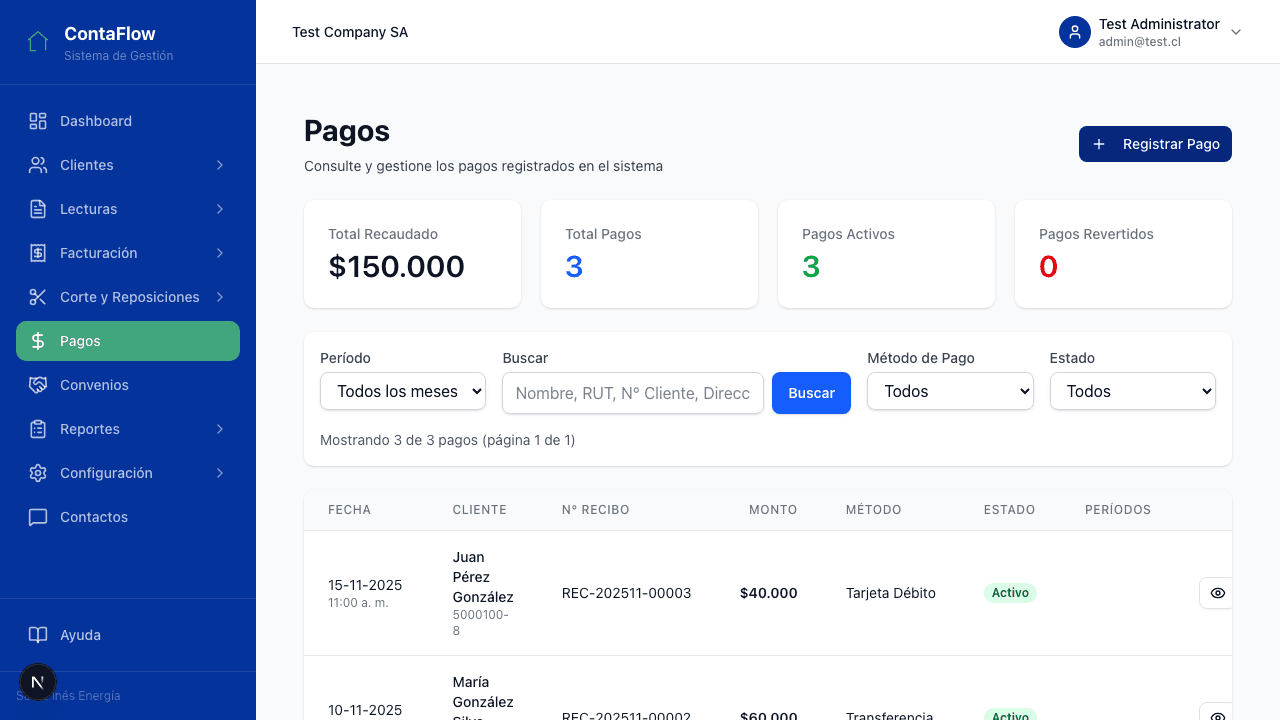Go to Dashboard in the sidebar
Image resolution: width=1280 pixels, height=720 pixels.
pos(128,121)
